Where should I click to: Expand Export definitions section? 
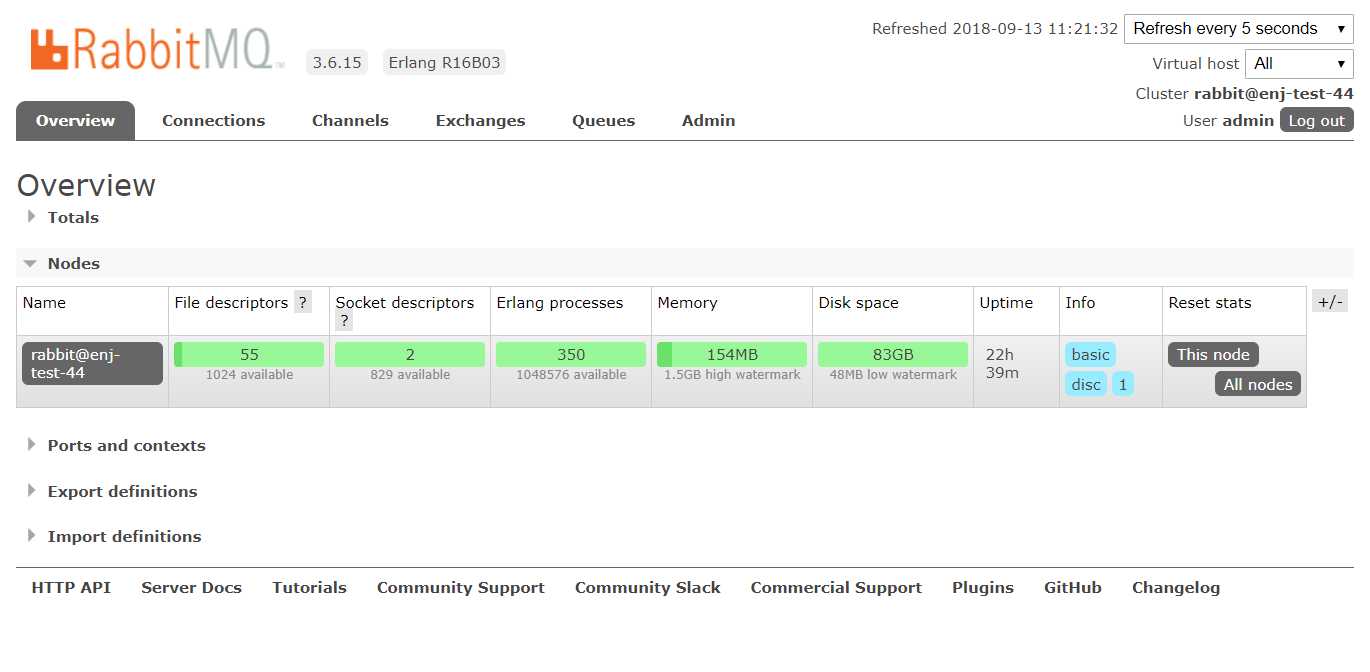pos(122,491)
